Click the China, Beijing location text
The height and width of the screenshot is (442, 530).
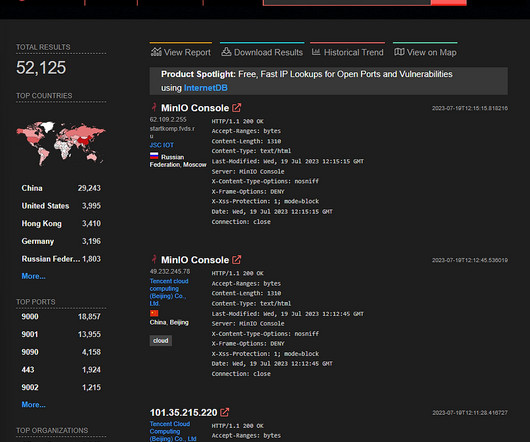169,322
